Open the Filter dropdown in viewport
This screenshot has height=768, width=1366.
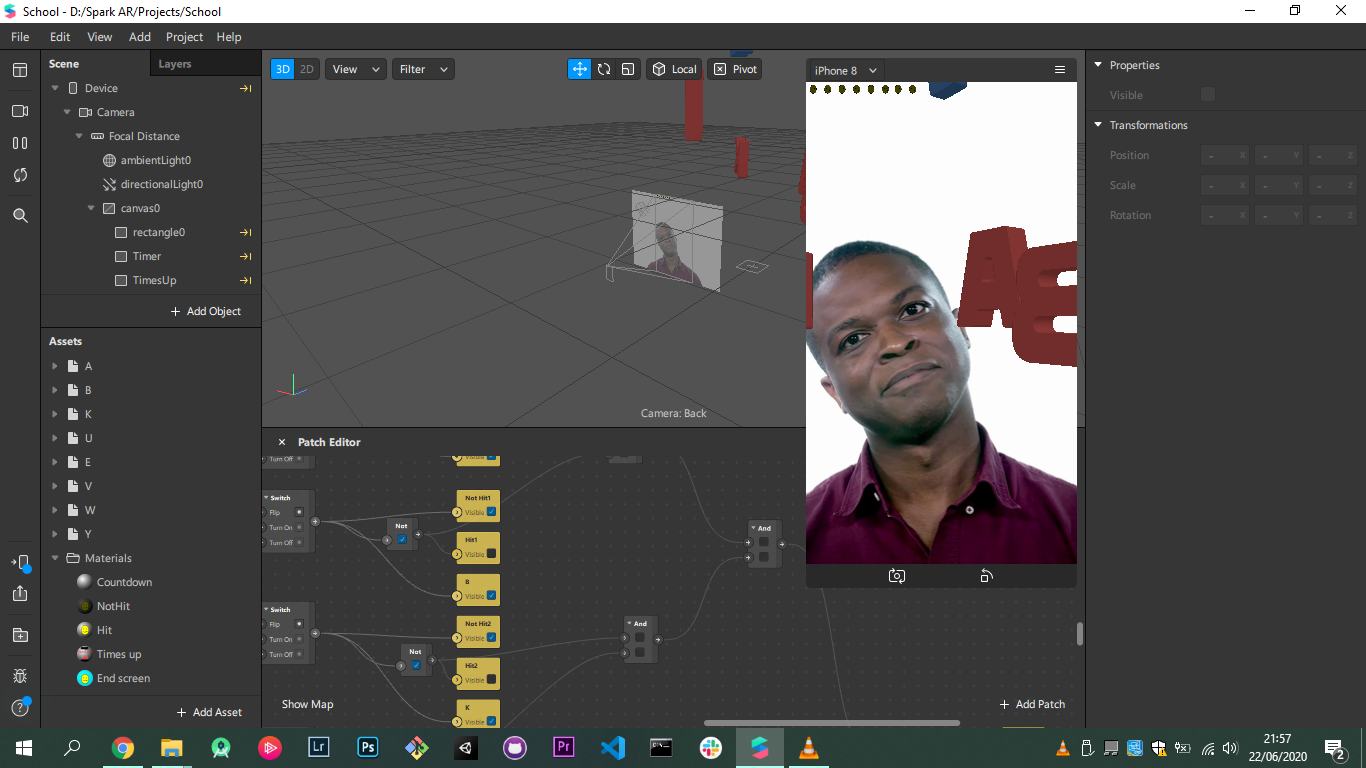pyautogui.click(x=423, y=69)
